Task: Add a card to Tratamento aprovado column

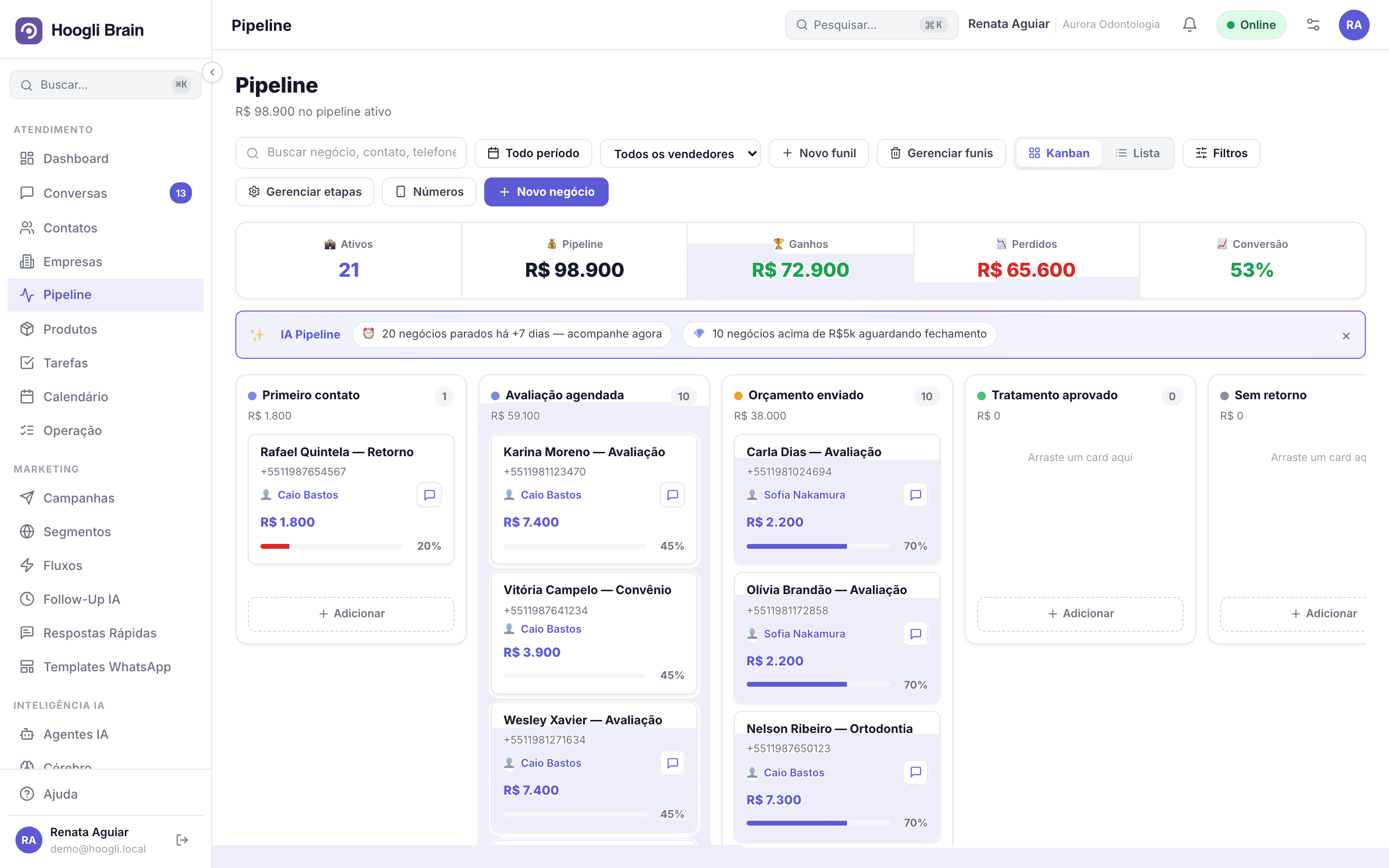Action: pyautogui.click(x=1080, y=614)
